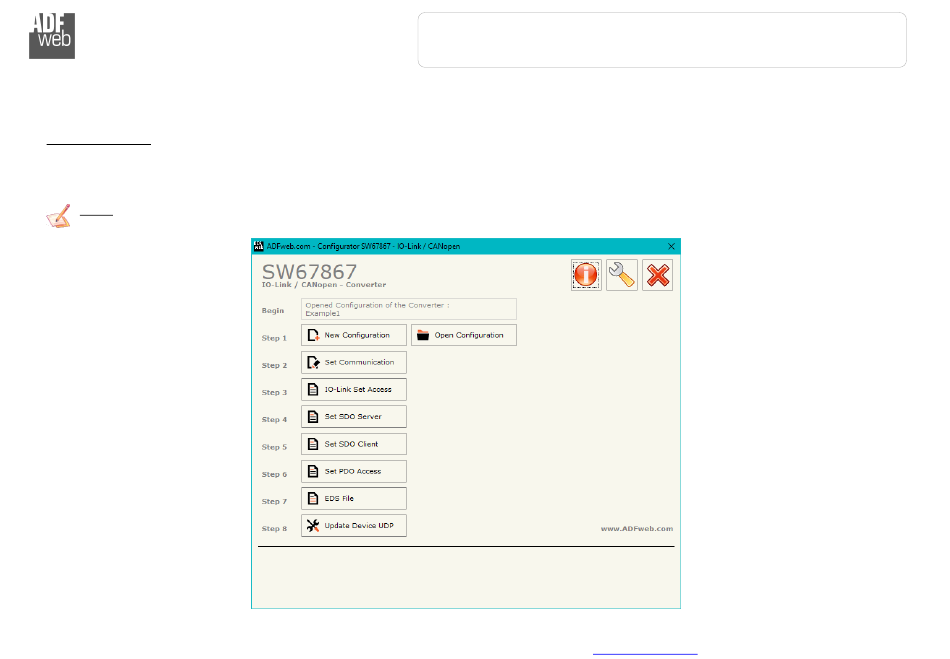Click the SW67867 heading text
This screenshot has width=950, height=659.
tap(309, 271)
